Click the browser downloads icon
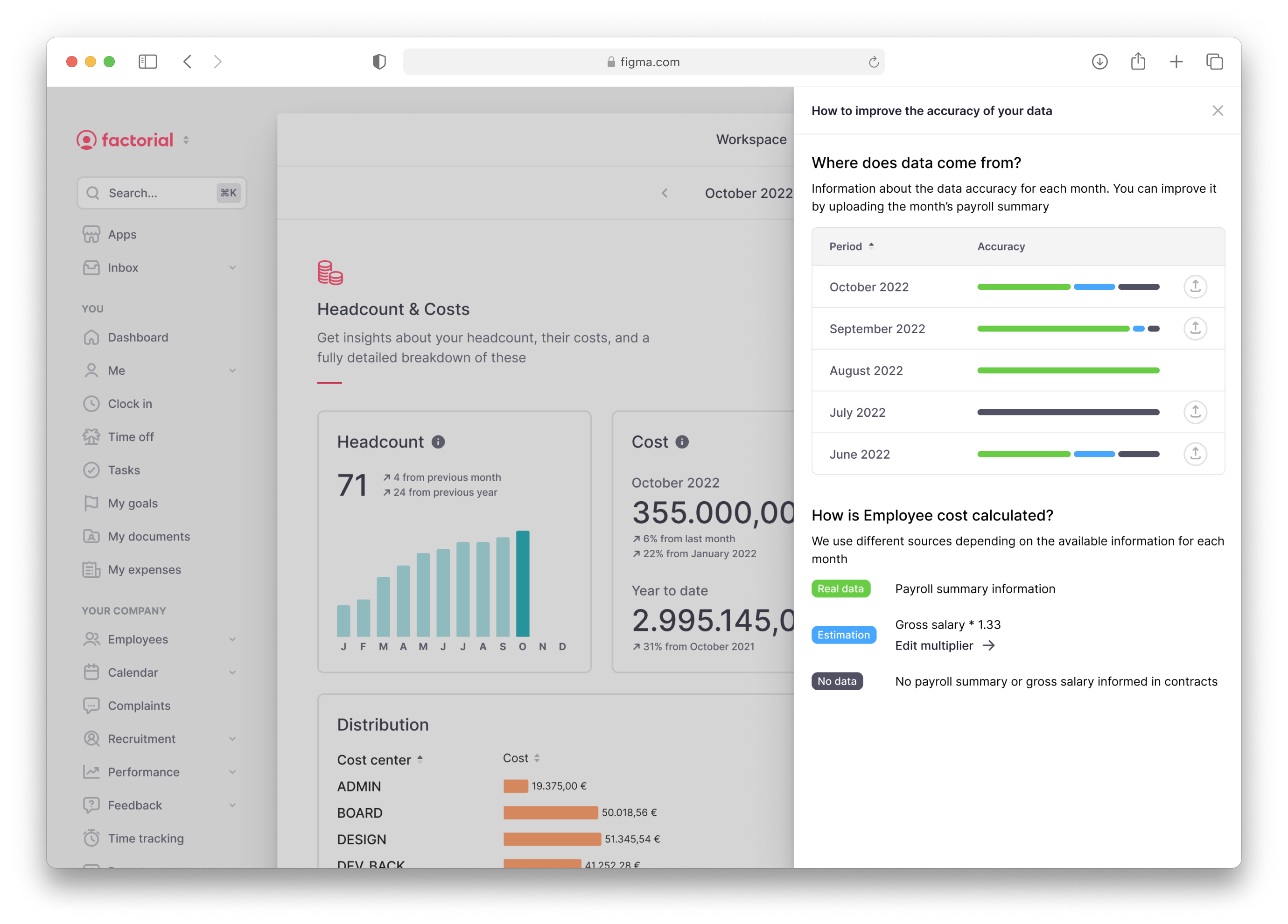This screenshot has width=1288, height=924. [1099, 61]
